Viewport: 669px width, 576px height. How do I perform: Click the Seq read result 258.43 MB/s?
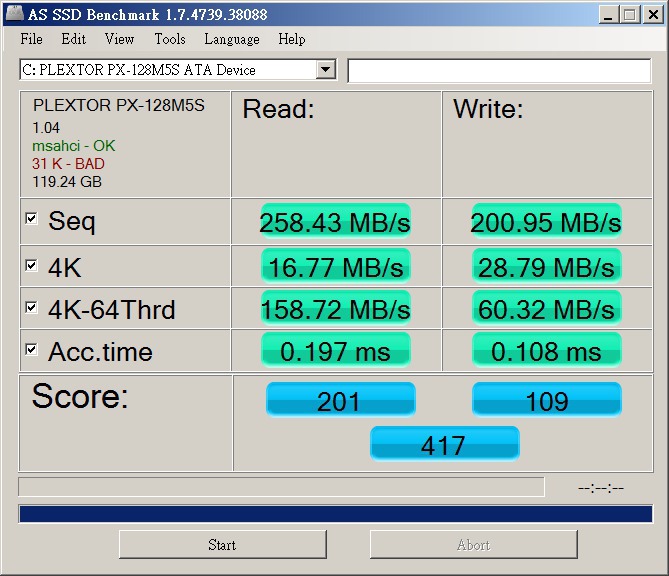(335, 221)
